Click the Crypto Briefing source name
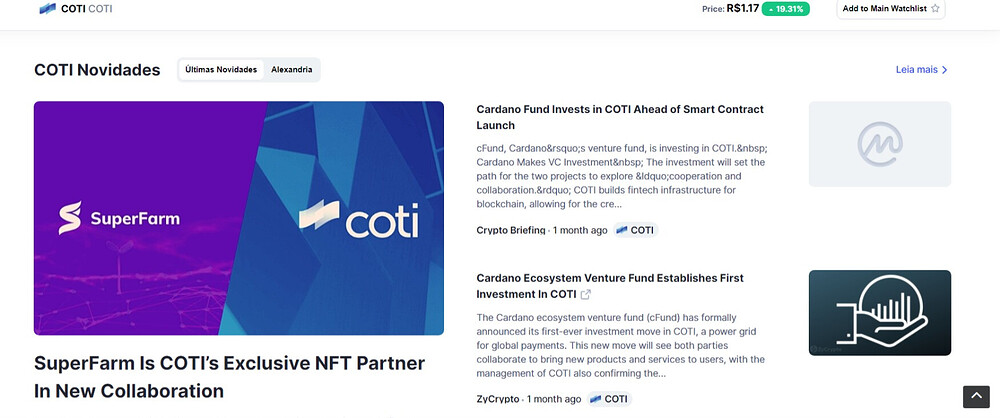 coord(511,230)
